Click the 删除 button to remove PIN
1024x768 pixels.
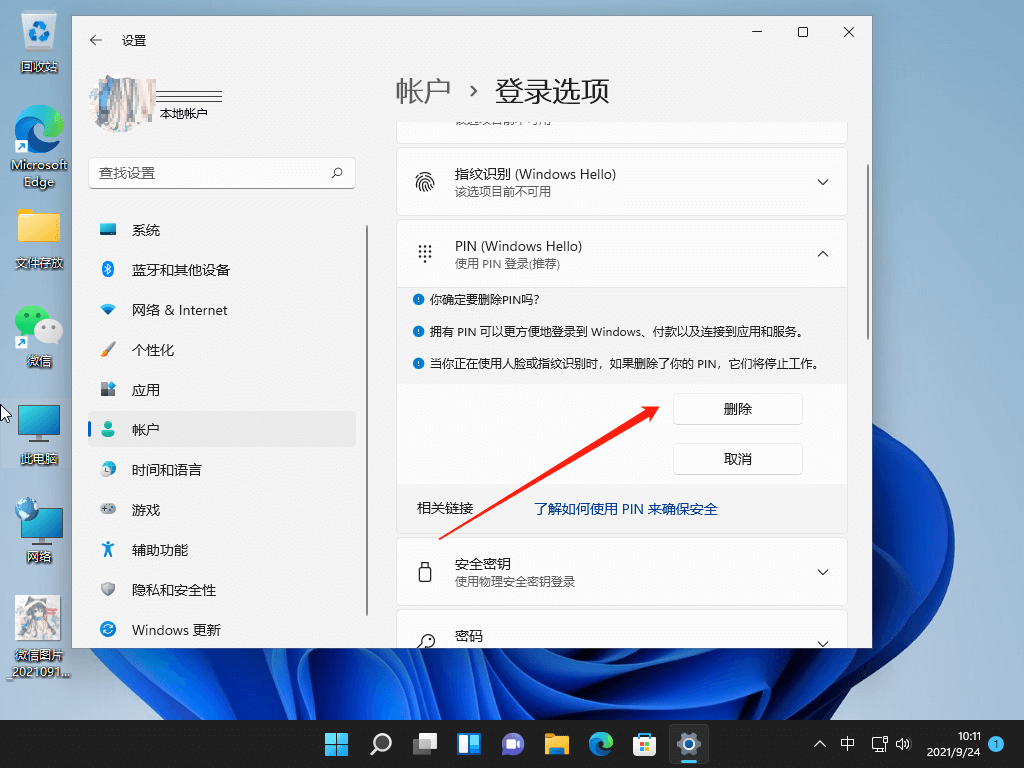point(737,408)
